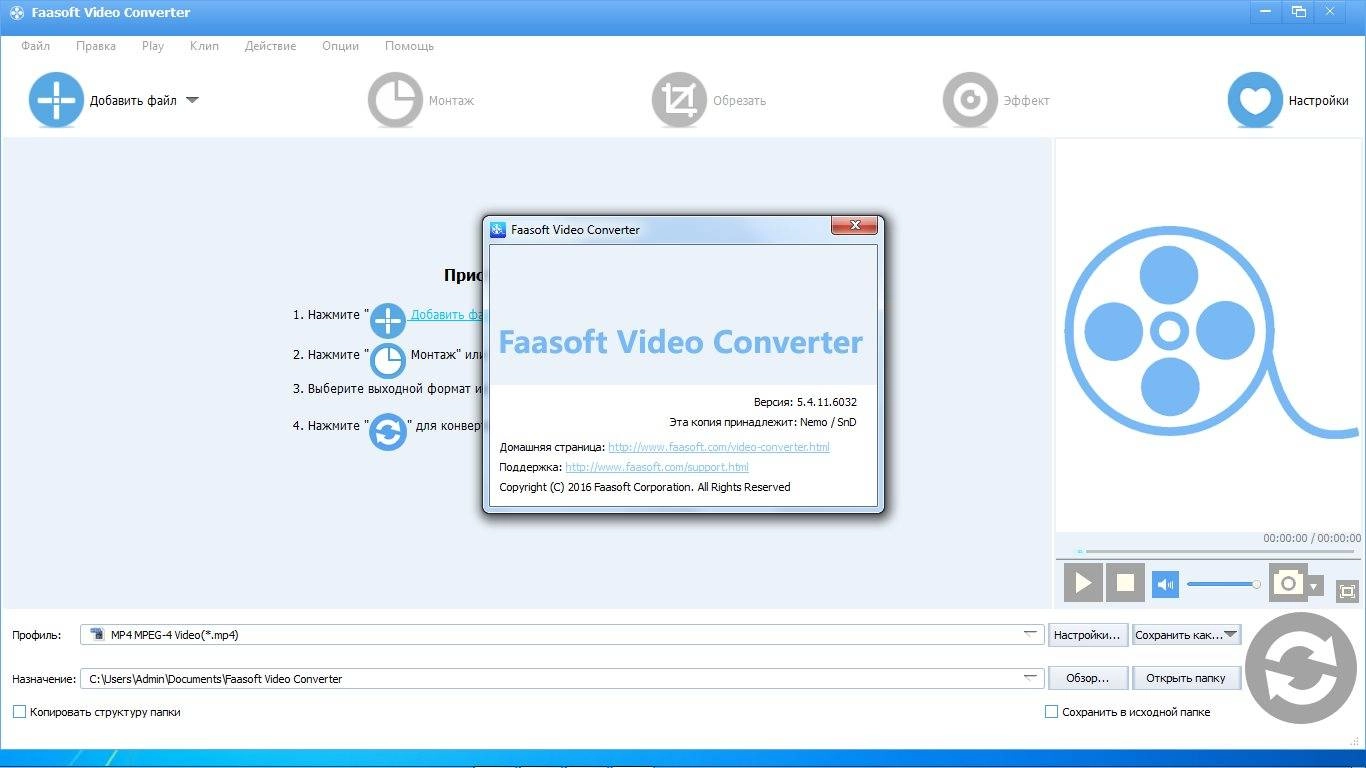This screenshot has height=768, width=1366.
Task: Adjust the preview volume slider
Action: tap(1223, 584)
